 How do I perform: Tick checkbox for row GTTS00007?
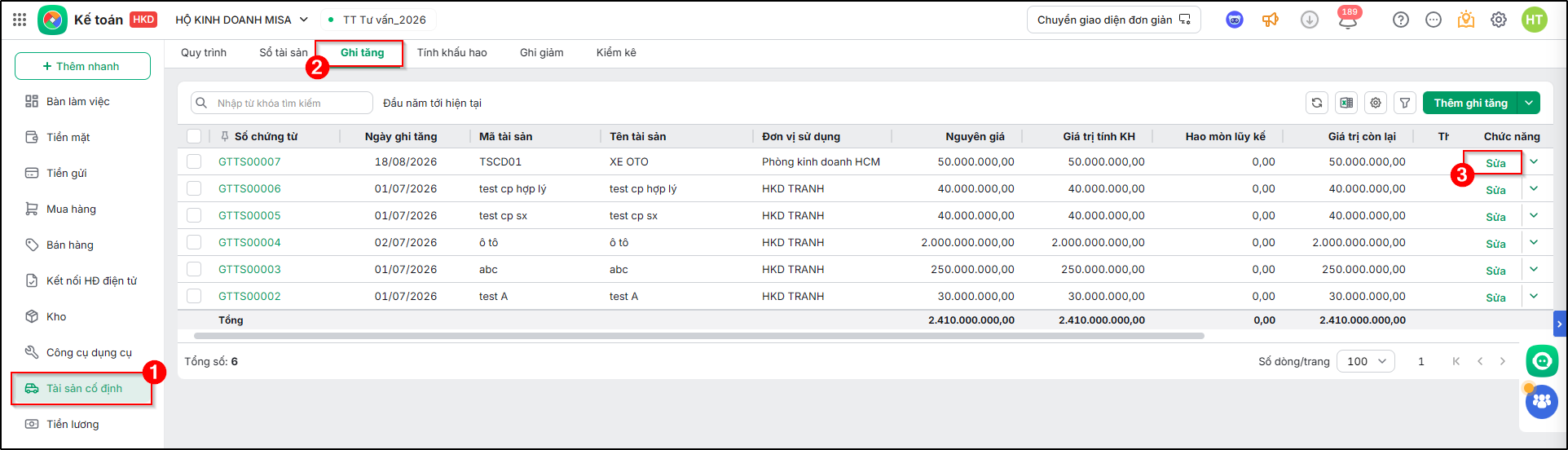click(x=194, y=161)
